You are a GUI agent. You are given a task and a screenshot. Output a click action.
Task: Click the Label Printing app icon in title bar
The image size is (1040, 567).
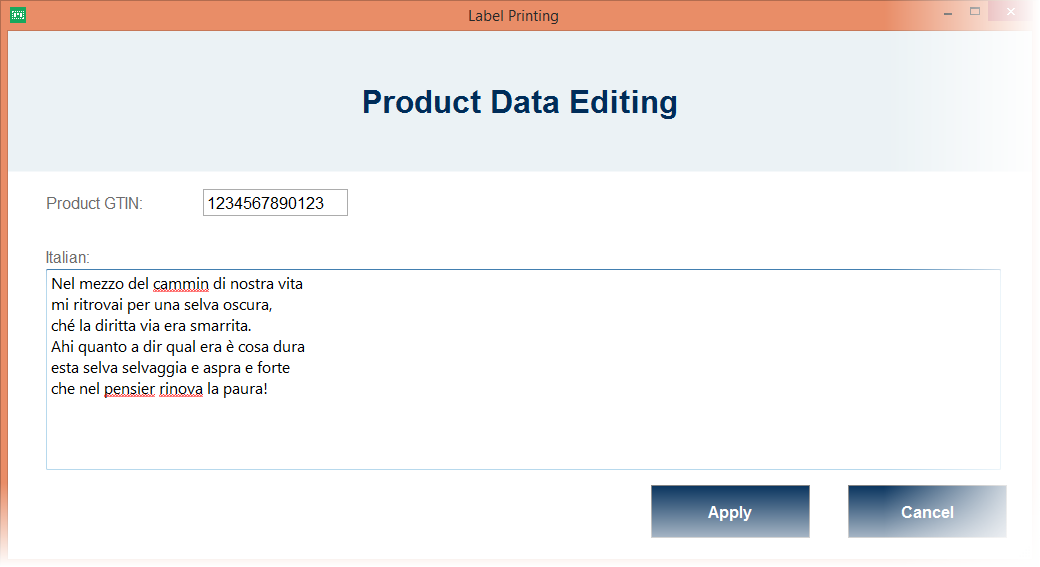(17, 15)
